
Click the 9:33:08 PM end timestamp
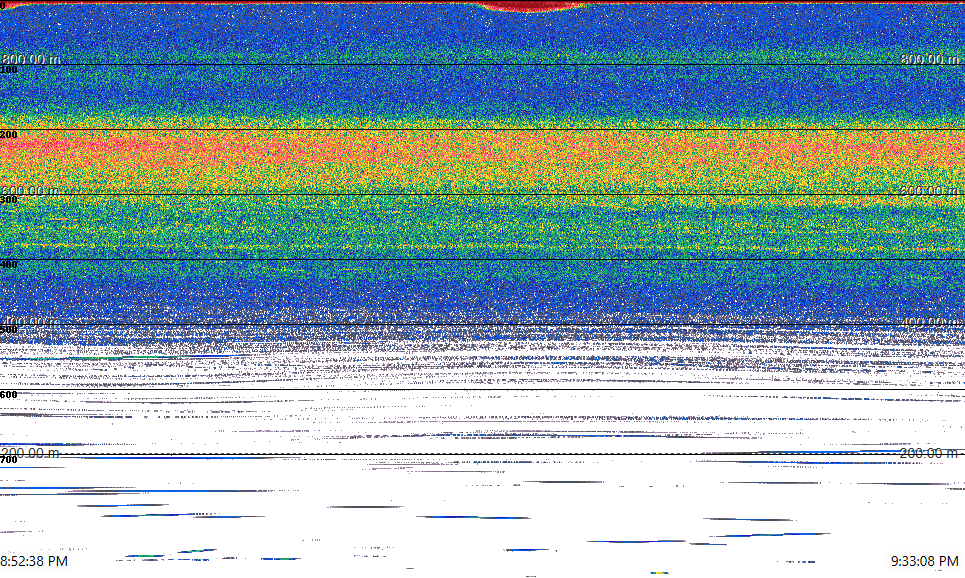[x=924, y=561]
